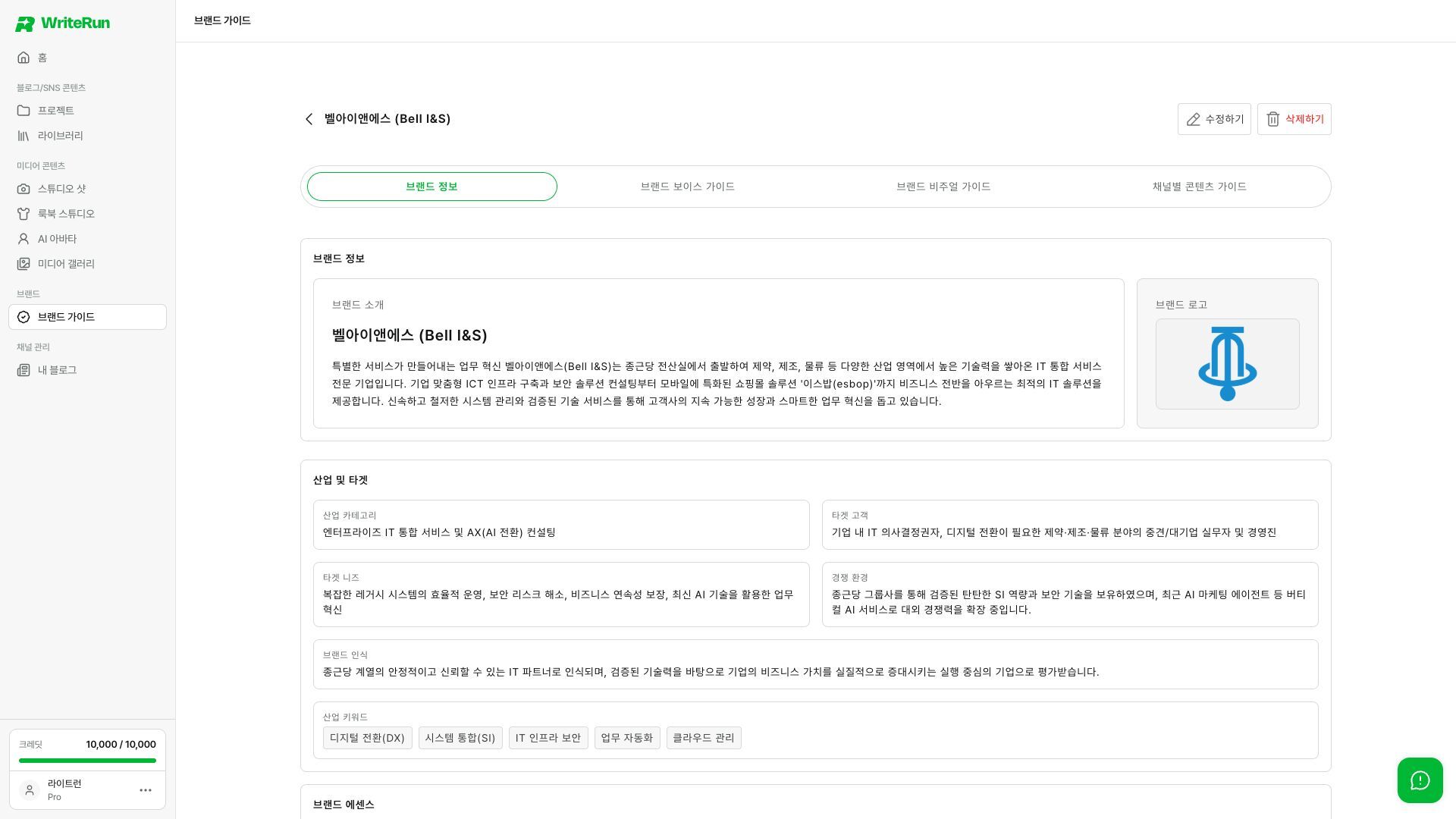Switch to the 브랜드 보이스 가이드 tab
Viewport: 1456px width, 819px height.
click(x=688, y=187)
